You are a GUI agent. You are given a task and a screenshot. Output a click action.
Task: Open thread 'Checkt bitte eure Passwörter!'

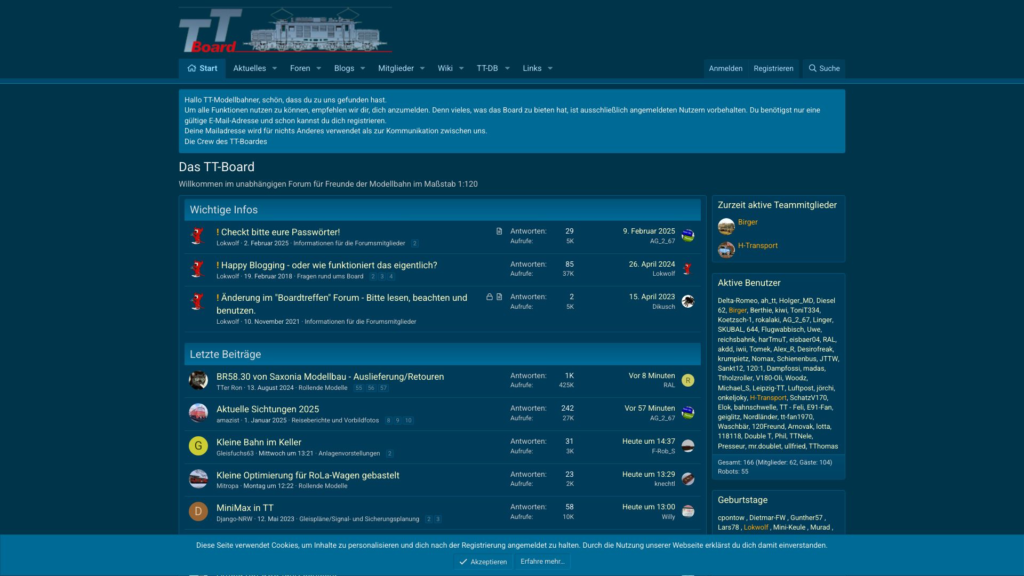pyautogui.click(x=280, y=232)
